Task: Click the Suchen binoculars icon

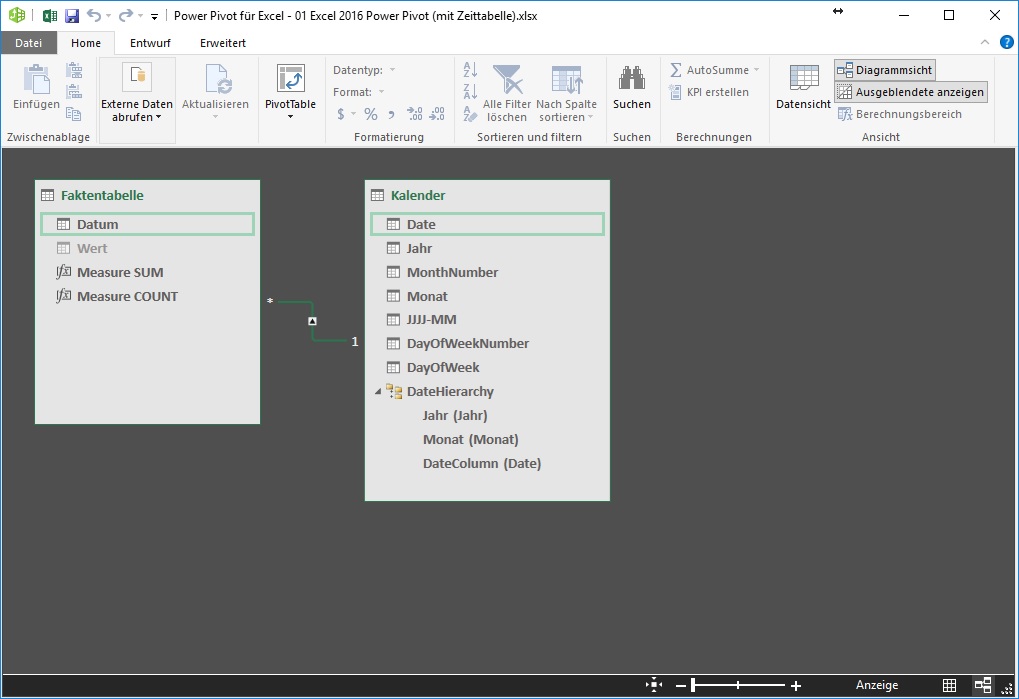Action: pos(632,80)
